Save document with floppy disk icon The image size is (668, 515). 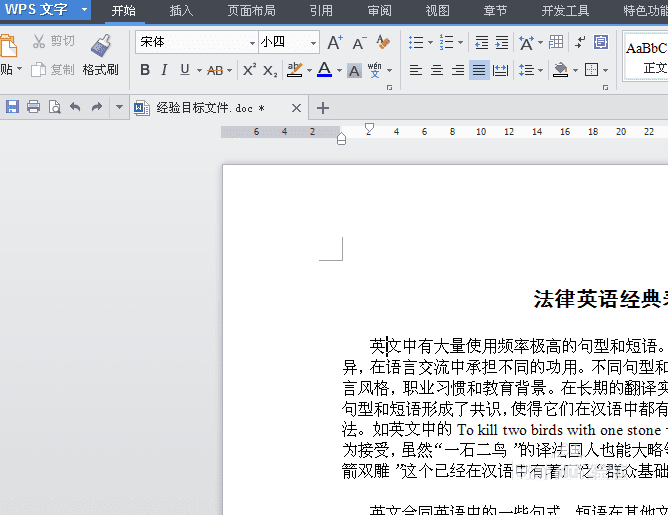click(12, 106)
